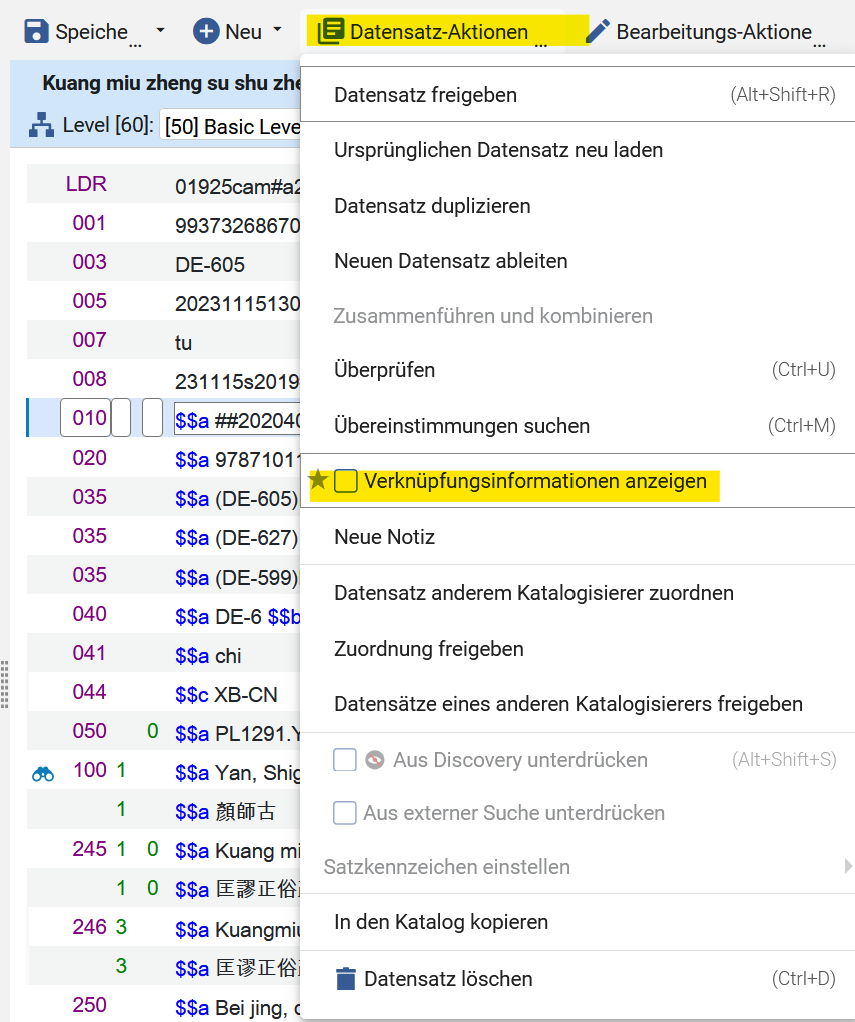Click the 010 field tag input

tap(84, 418)
